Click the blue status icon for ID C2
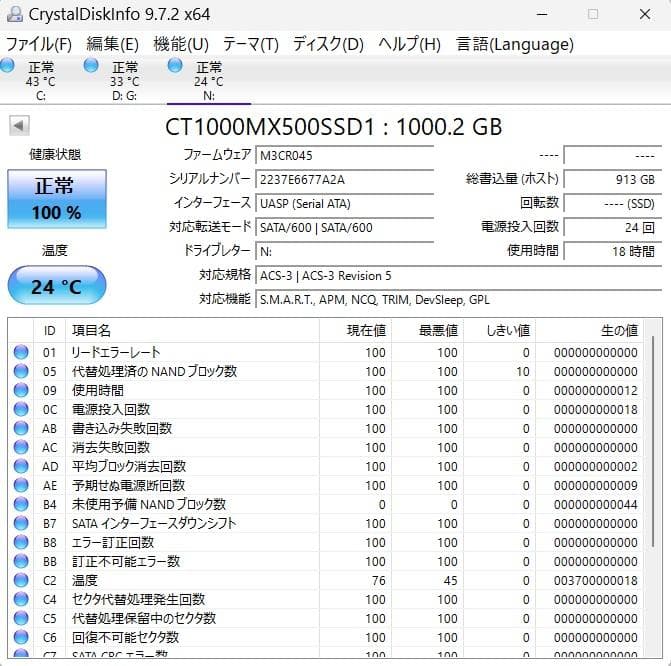671x666 pixels. [21, 580]
